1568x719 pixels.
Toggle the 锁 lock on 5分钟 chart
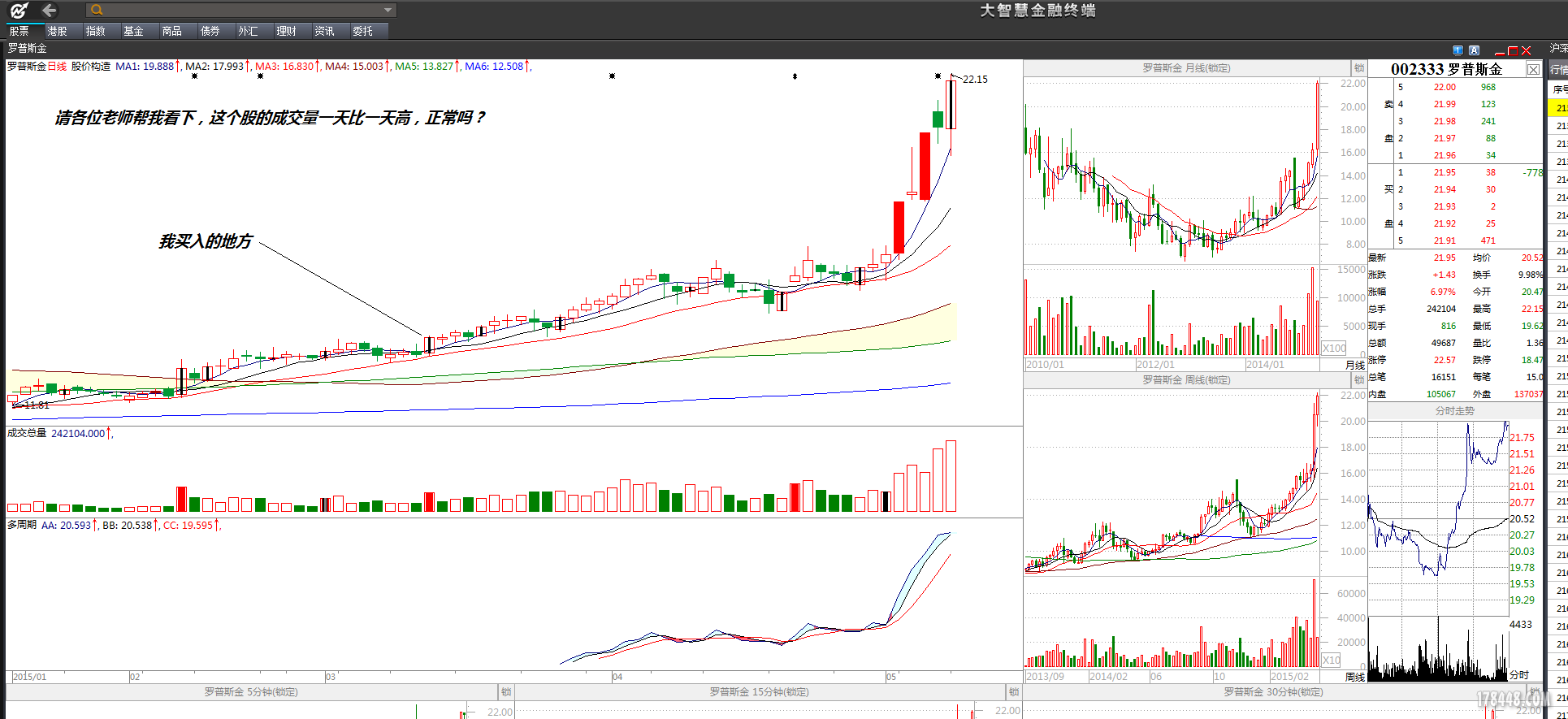506,692
